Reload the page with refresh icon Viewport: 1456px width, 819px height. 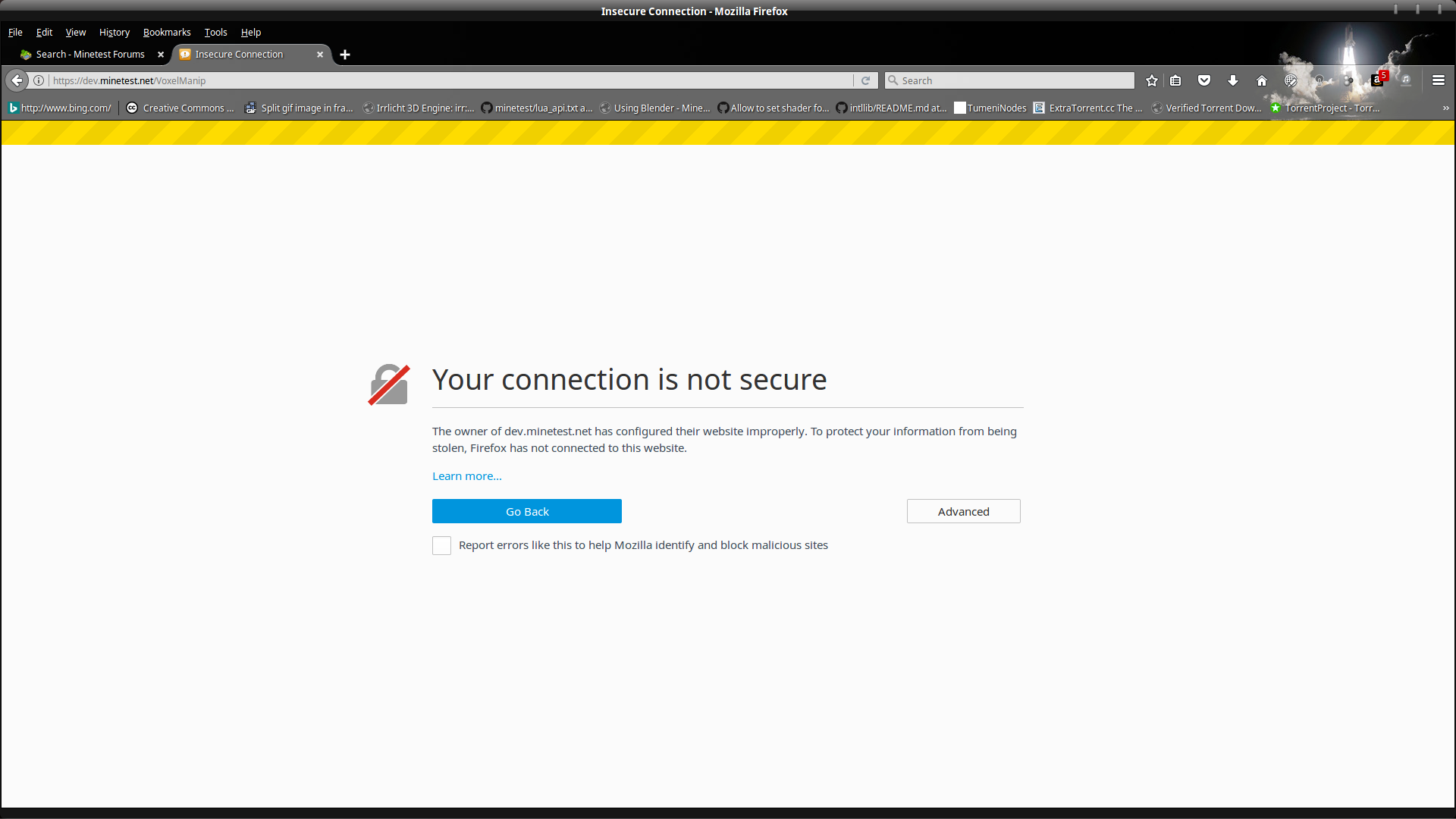(x=865, y=80)
